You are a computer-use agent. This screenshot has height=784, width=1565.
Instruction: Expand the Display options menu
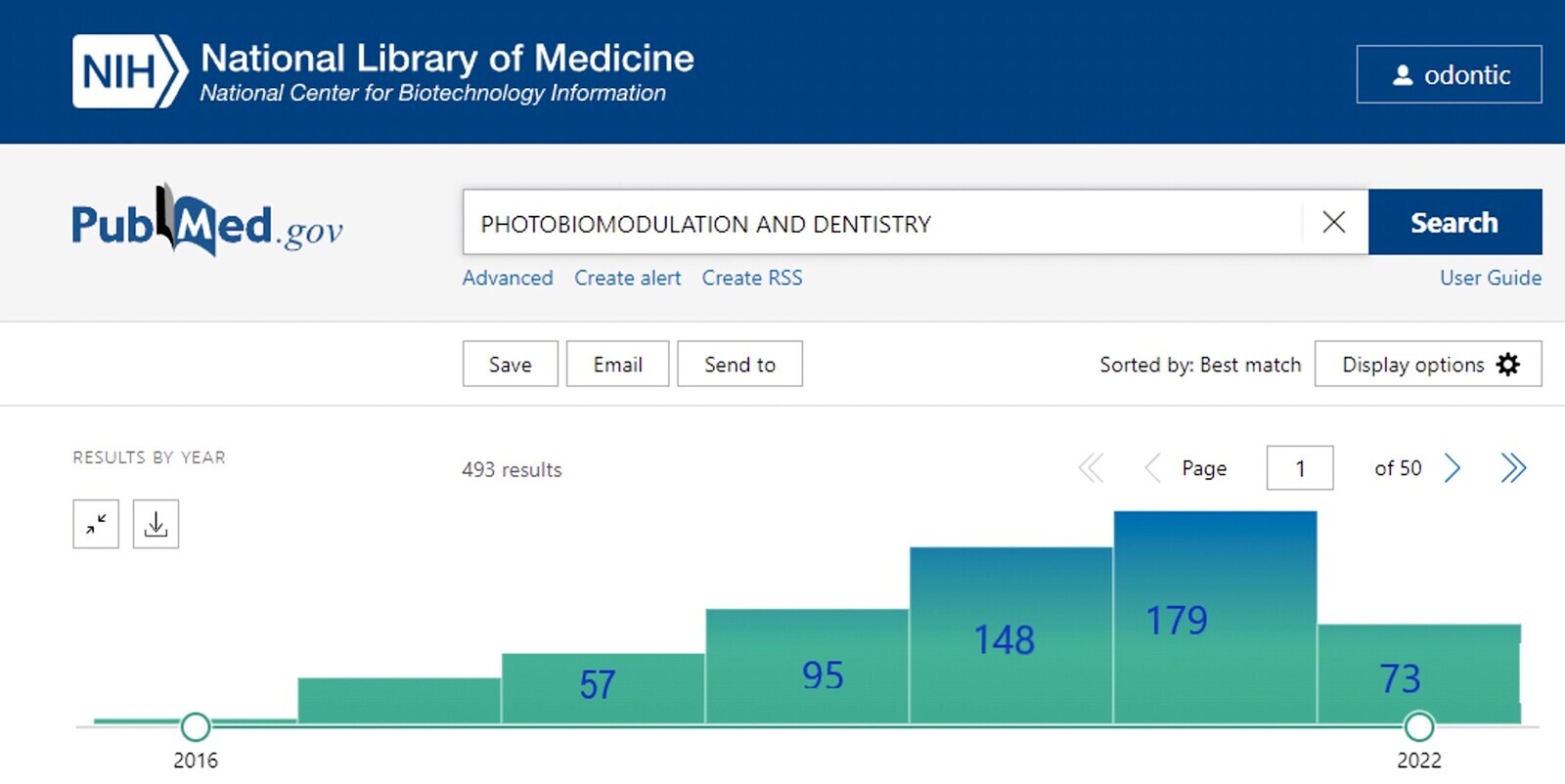coord(1427,365)
